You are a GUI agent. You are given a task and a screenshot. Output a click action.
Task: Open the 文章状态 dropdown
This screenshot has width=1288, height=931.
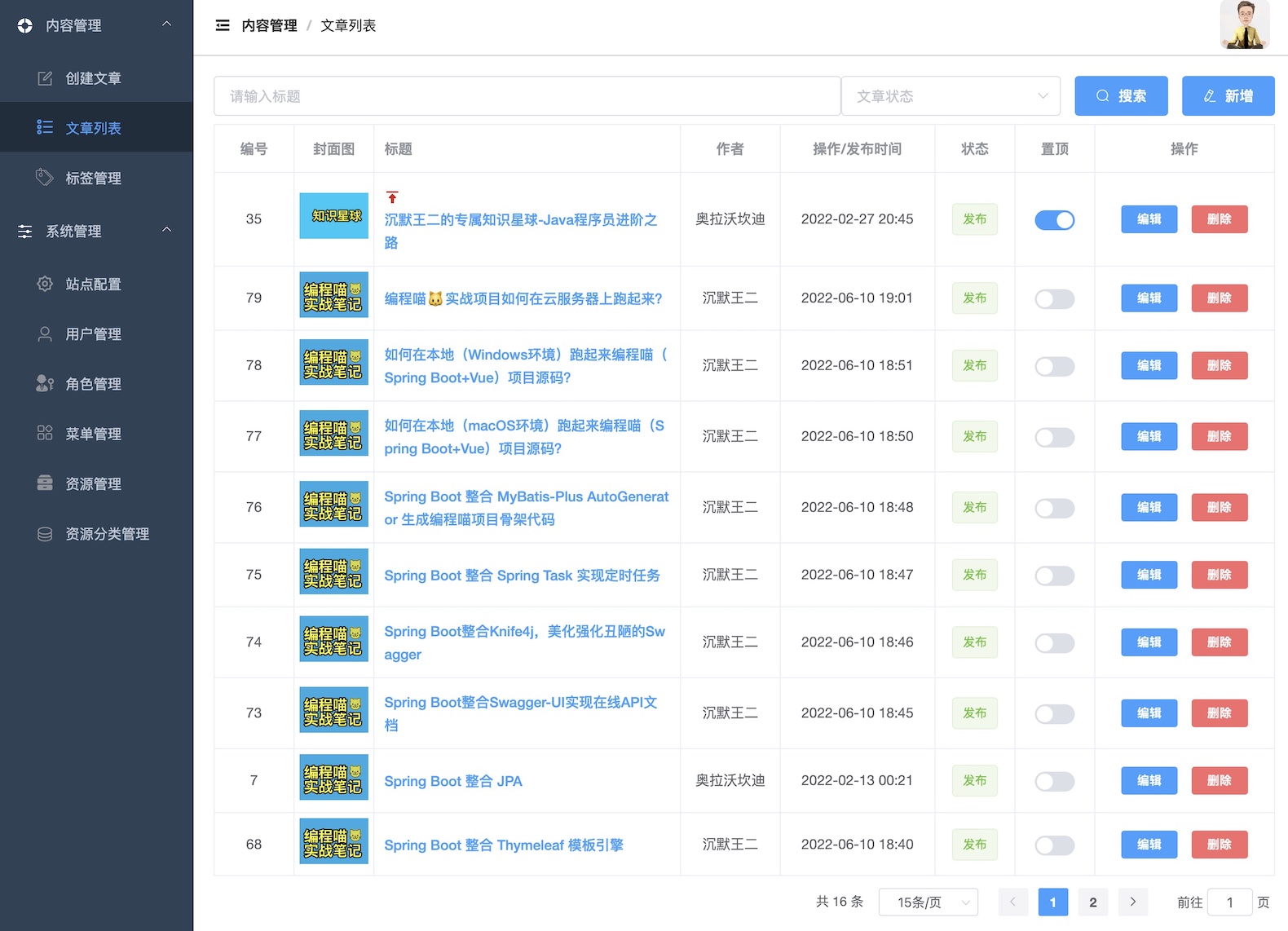tap(951, 96)
